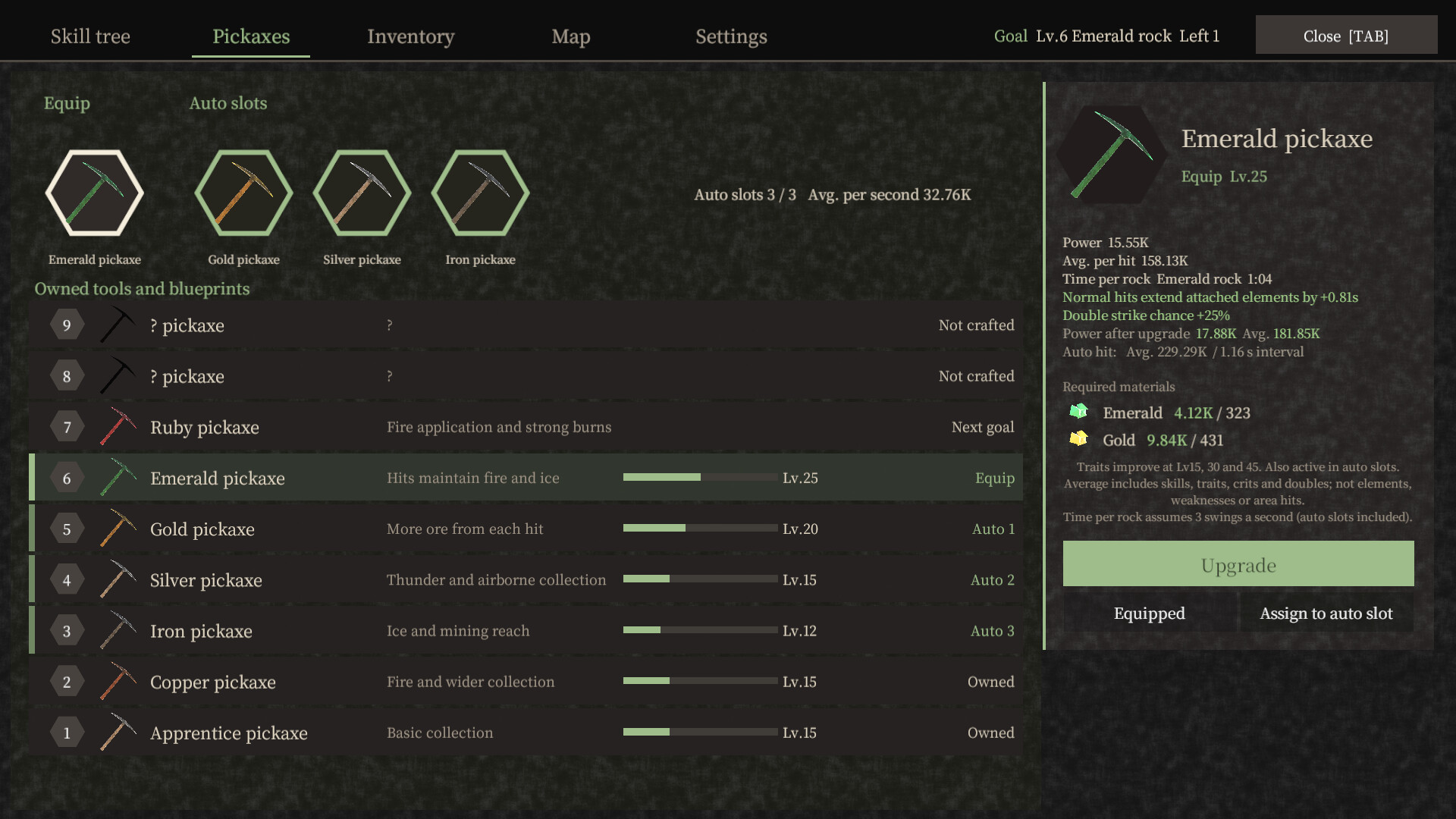Click the Equipped button
This screenshot has width=1456, height=819.
pyautogui.click(x=1149, y=613)
